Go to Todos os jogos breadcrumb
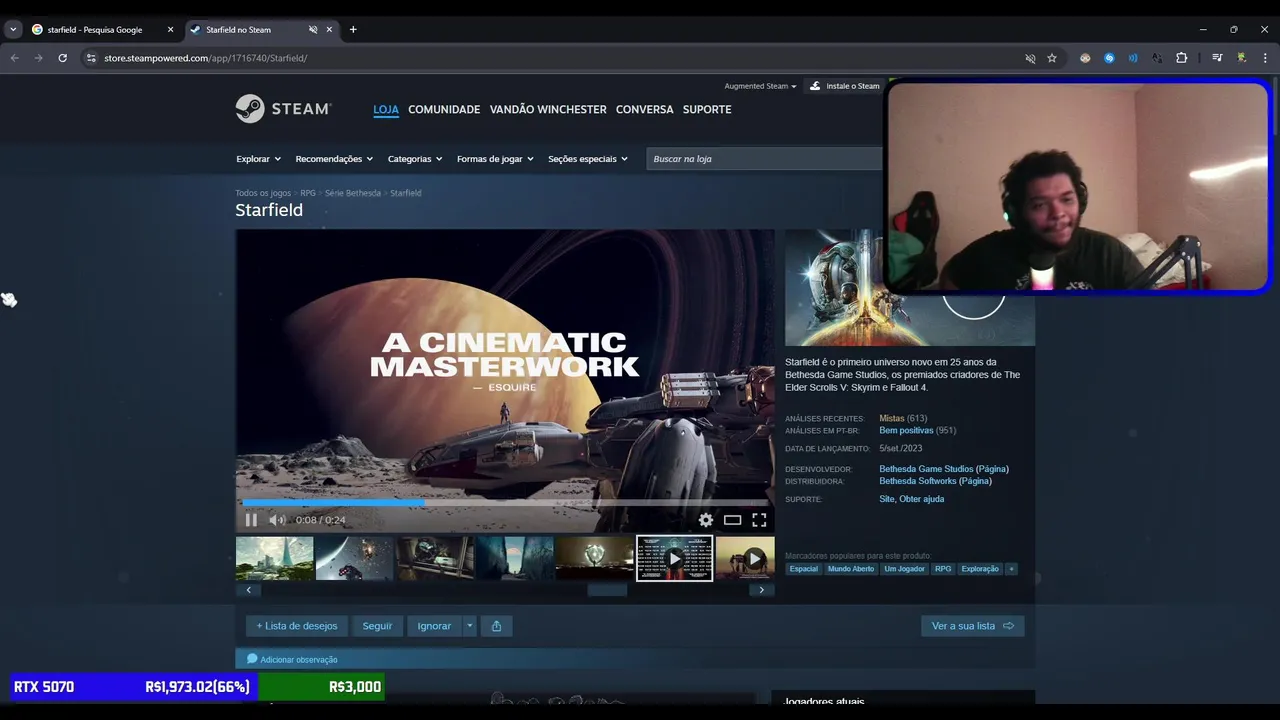This screenshot has width=1280, height=720. [x=263, y=193]
